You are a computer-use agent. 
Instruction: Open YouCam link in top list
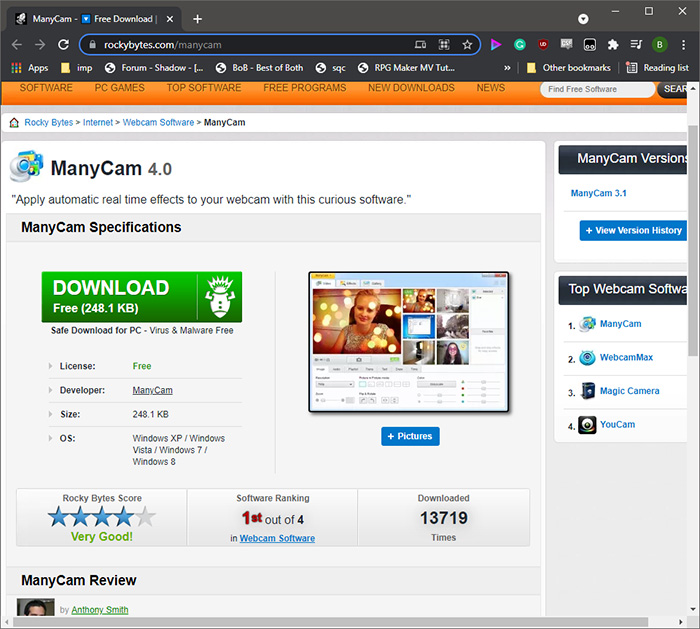pos(617,425)
